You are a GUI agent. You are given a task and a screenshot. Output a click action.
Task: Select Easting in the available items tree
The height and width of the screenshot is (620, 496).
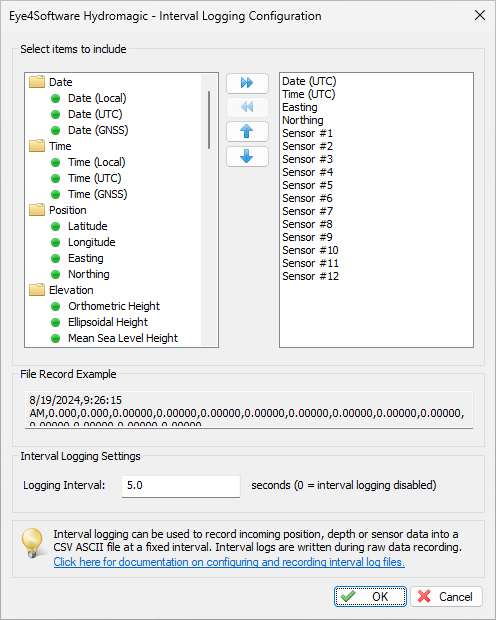coord(86,258)
